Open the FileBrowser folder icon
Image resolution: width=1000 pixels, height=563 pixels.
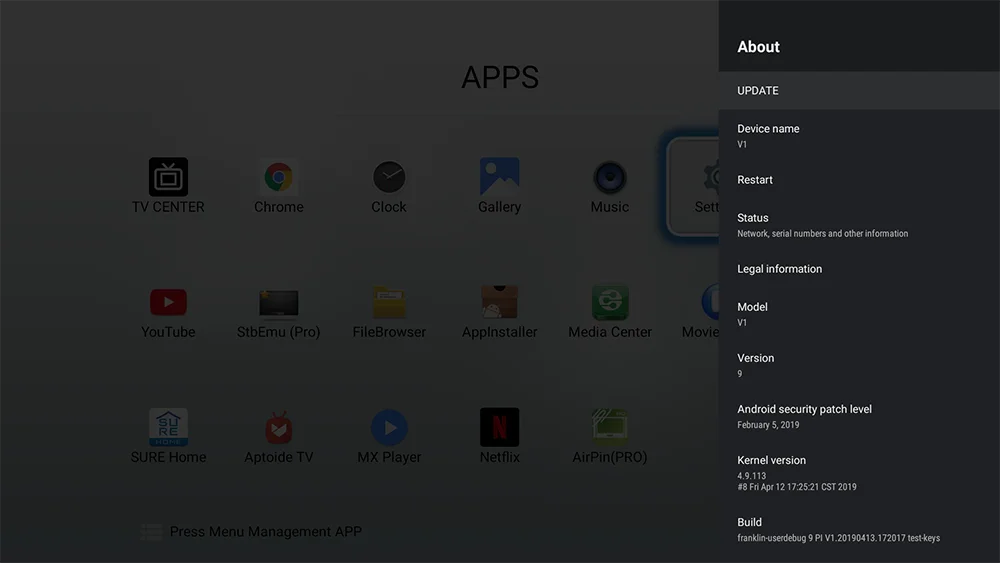[x=389, y=302]
